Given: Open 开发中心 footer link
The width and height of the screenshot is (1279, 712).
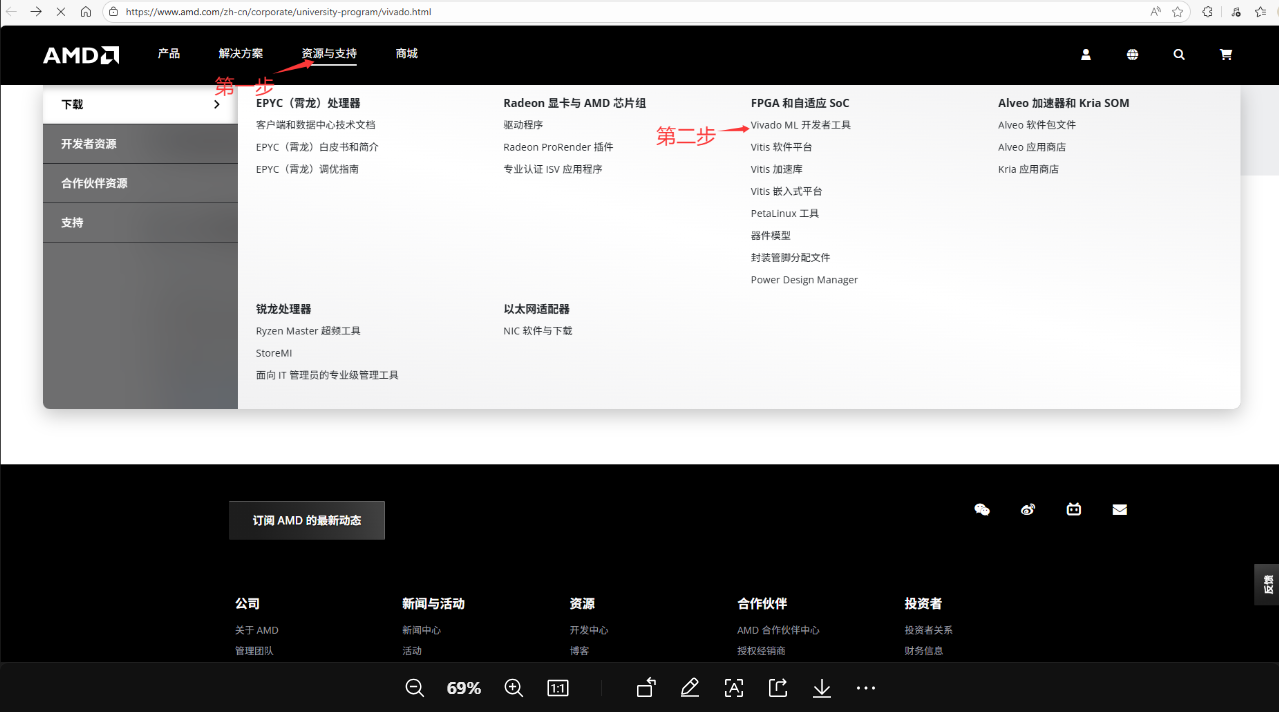Looking at the screenshot, I should [589, 630].
